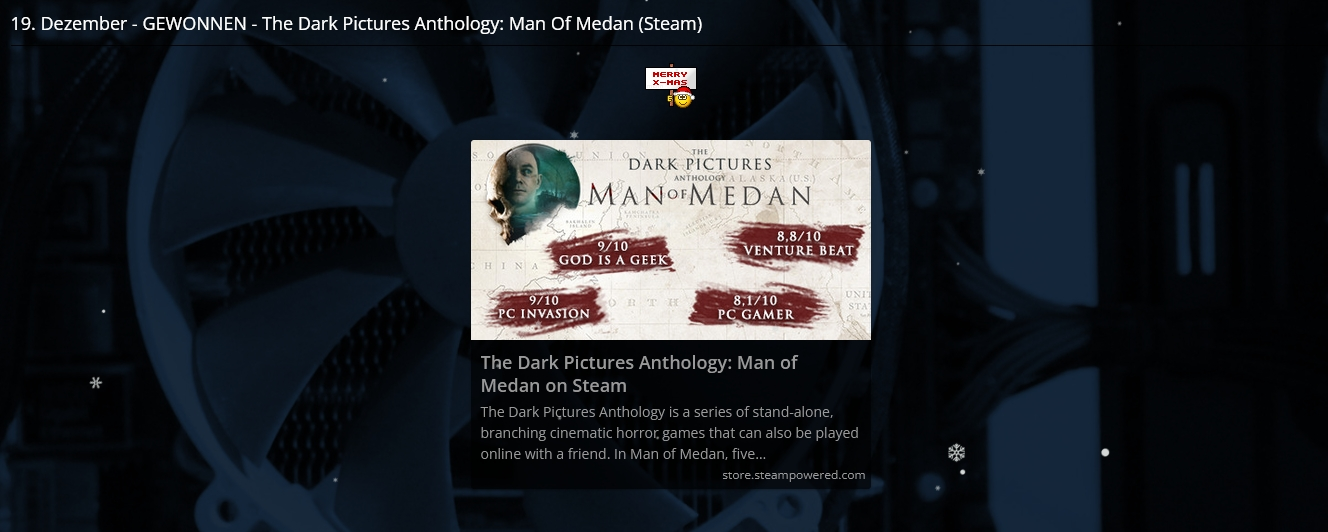Click the Merry X-Mas sign held by smiley
This screenshot has height=532, width=1328.
pos(670,78)
